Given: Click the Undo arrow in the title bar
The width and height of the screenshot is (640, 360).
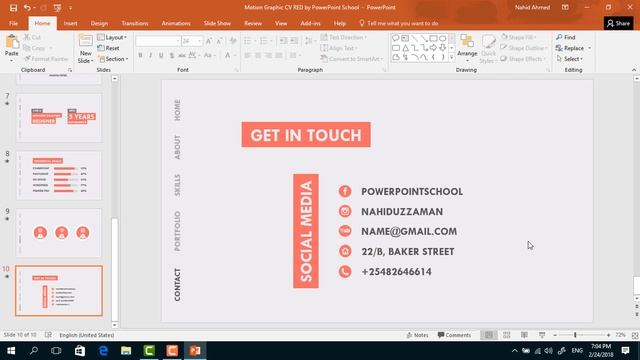Looking at the screenshot, I should [27, 8].
